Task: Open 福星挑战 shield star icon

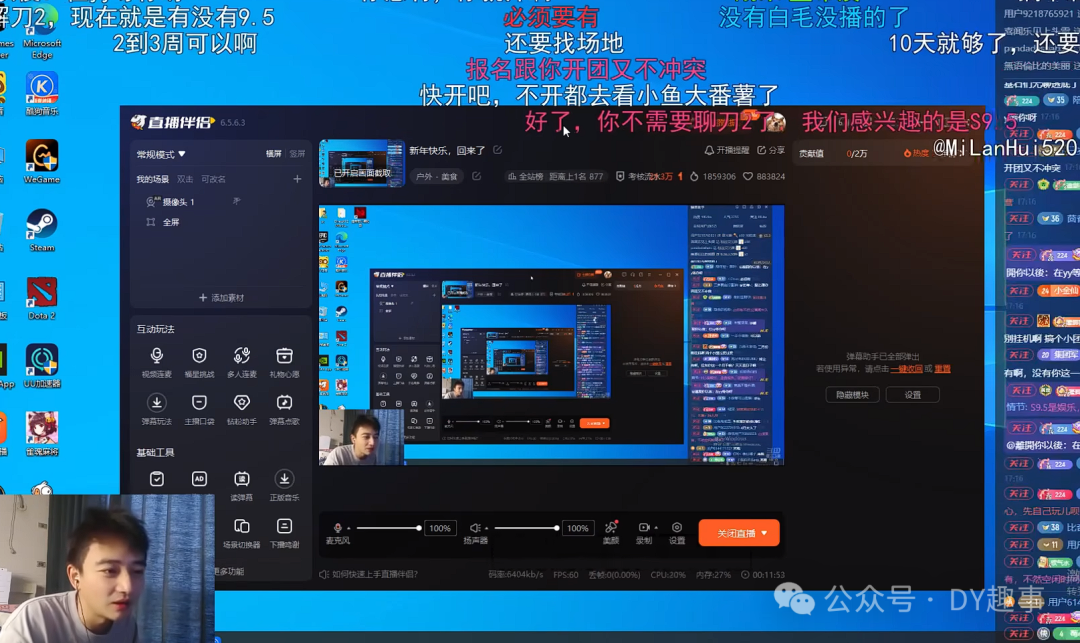Action: pyautogui.click(x=199, y=361)
